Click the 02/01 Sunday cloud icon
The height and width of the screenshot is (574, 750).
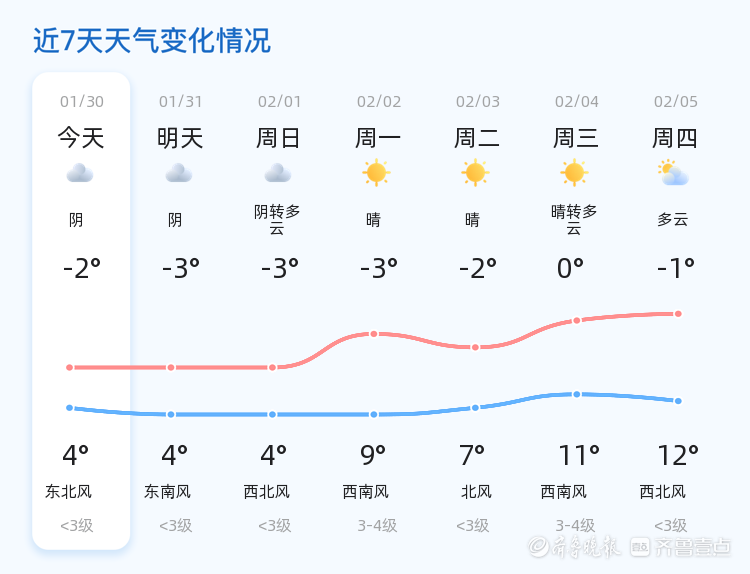pyautogui.click(x=278, y=174)
